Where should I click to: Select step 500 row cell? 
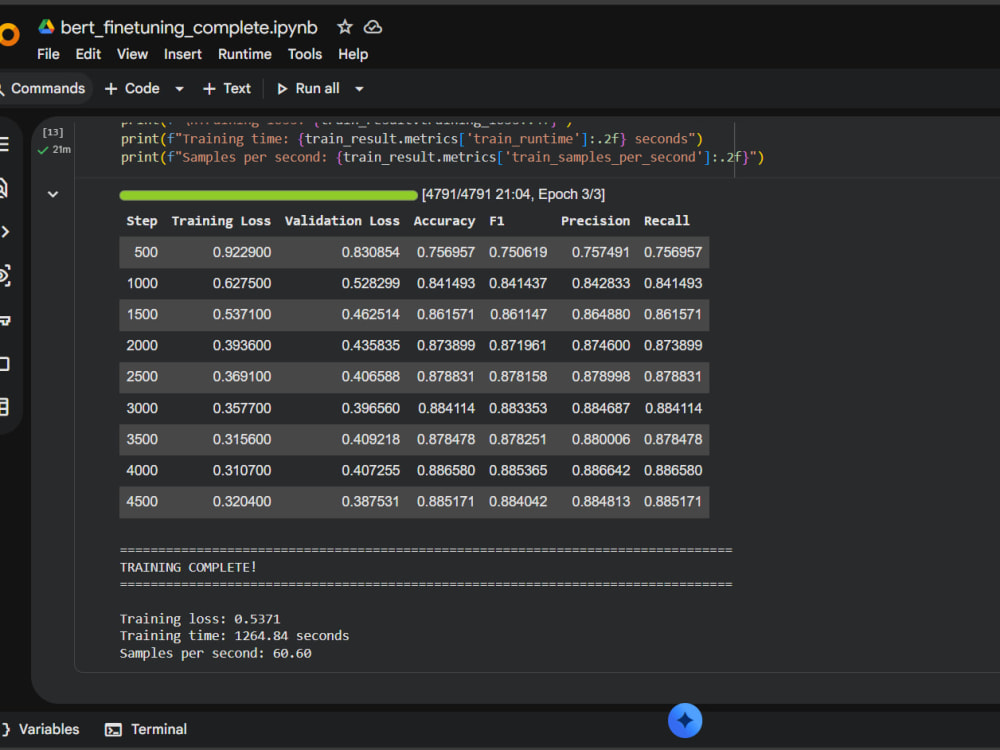coord(145,252)
